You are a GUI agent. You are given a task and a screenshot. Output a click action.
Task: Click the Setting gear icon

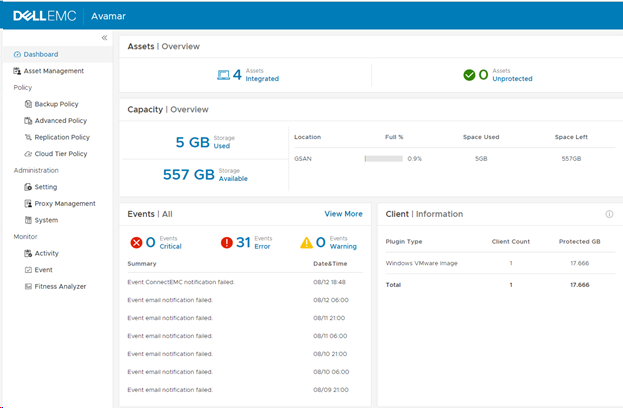(27, 187)
